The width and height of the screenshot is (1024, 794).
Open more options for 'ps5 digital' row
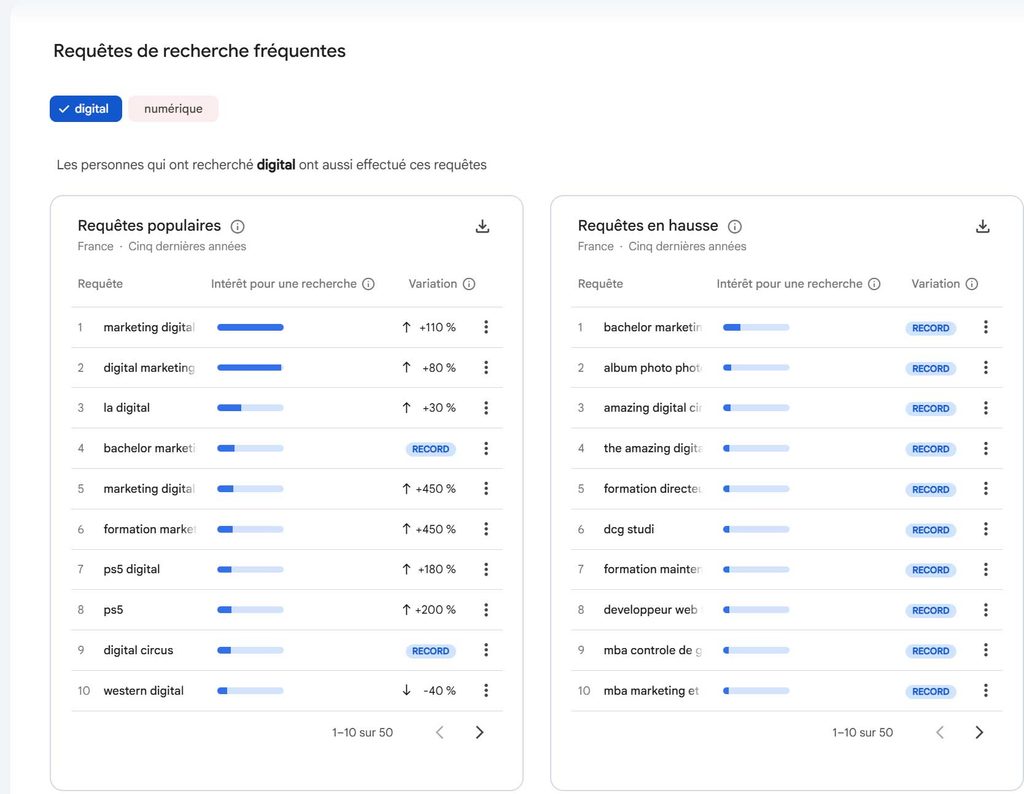point(486,569)
